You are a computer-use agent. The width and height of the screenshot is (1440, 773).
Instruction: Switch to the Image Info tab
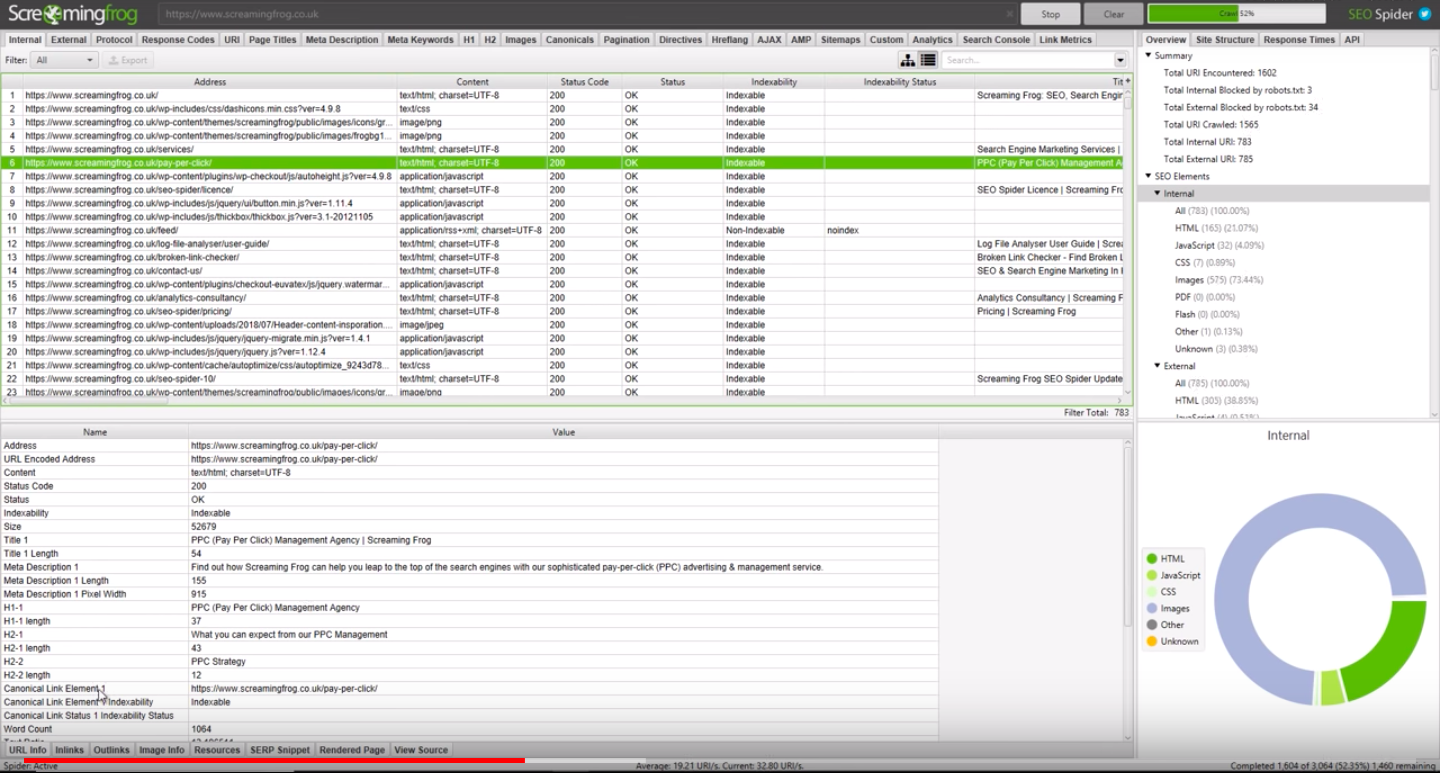click(x=162, y=750)
